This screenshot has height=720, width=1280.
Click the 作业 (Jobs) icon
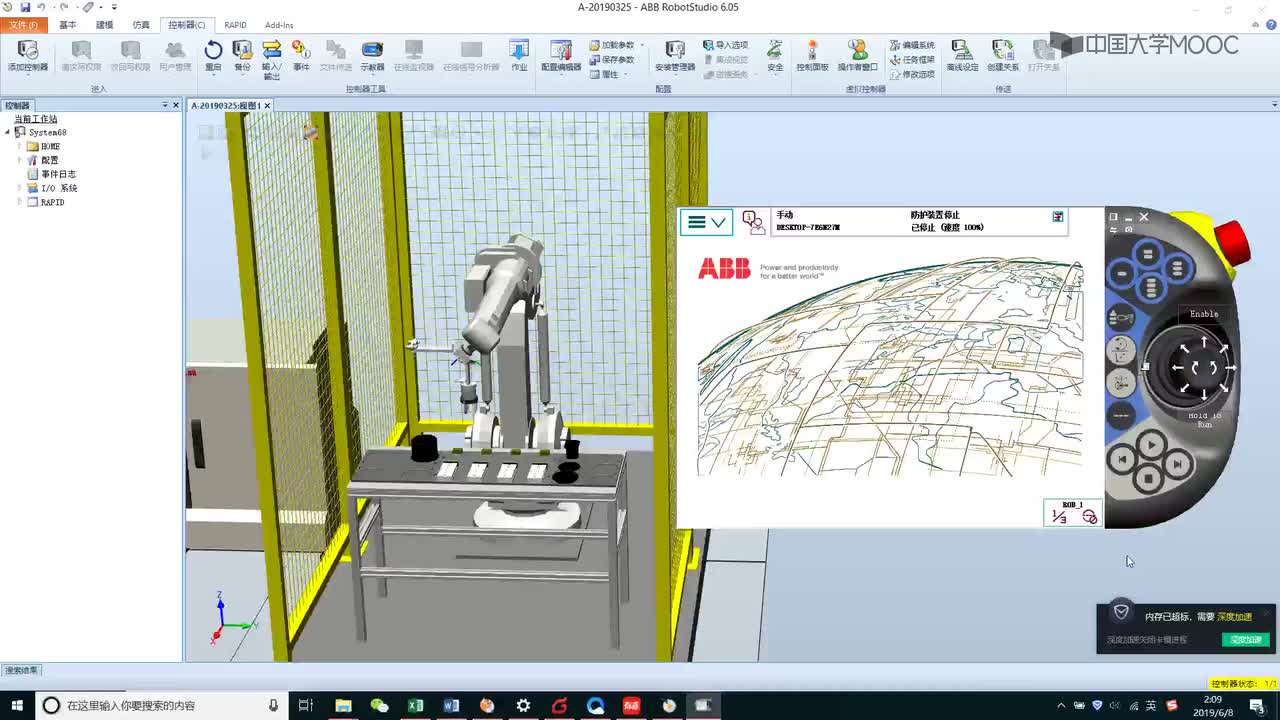(519, 56)
